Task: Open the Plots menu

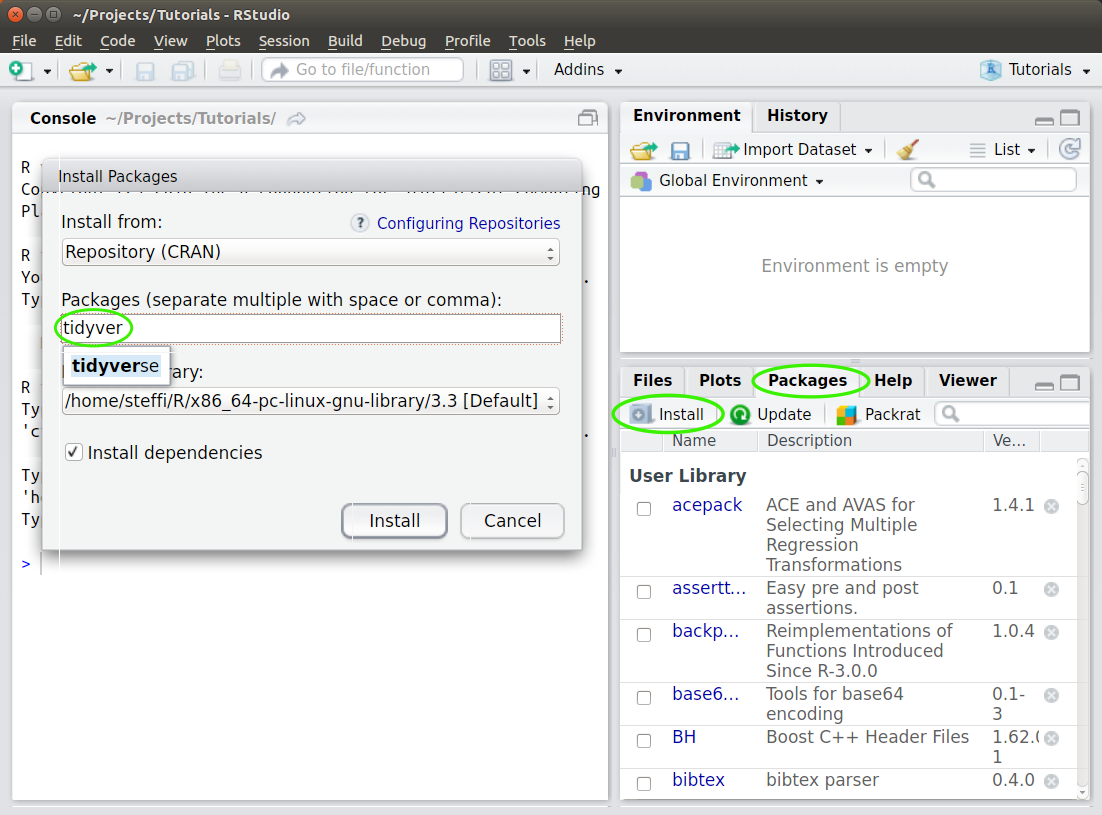Action: click(223, 41)
